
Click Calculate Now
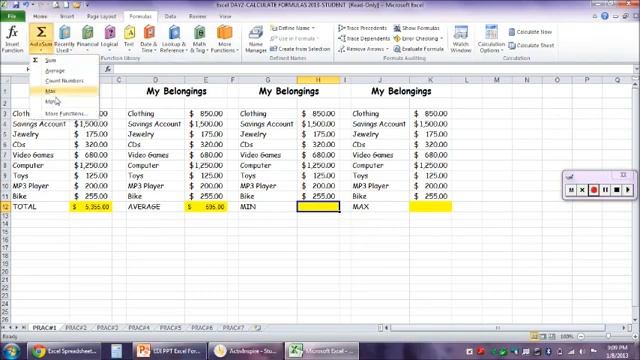(x=530, y=32)
